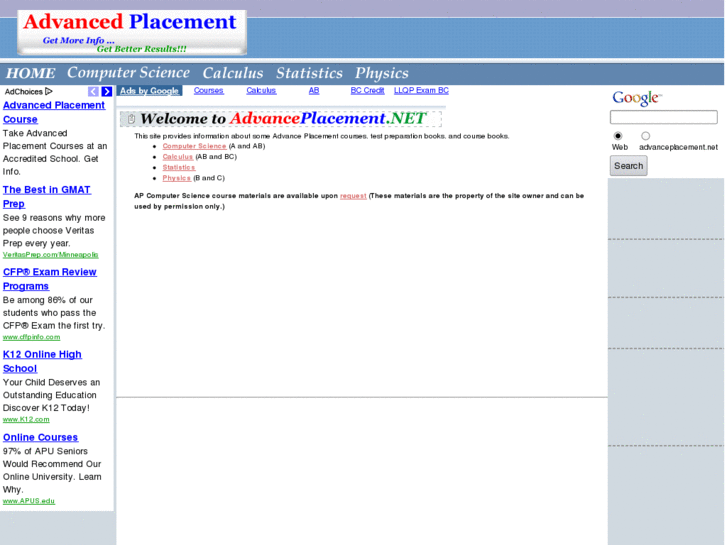The image size is (727, 545).
Task: Go to previous ad with left arrow
Action: [x=93, y=91]
